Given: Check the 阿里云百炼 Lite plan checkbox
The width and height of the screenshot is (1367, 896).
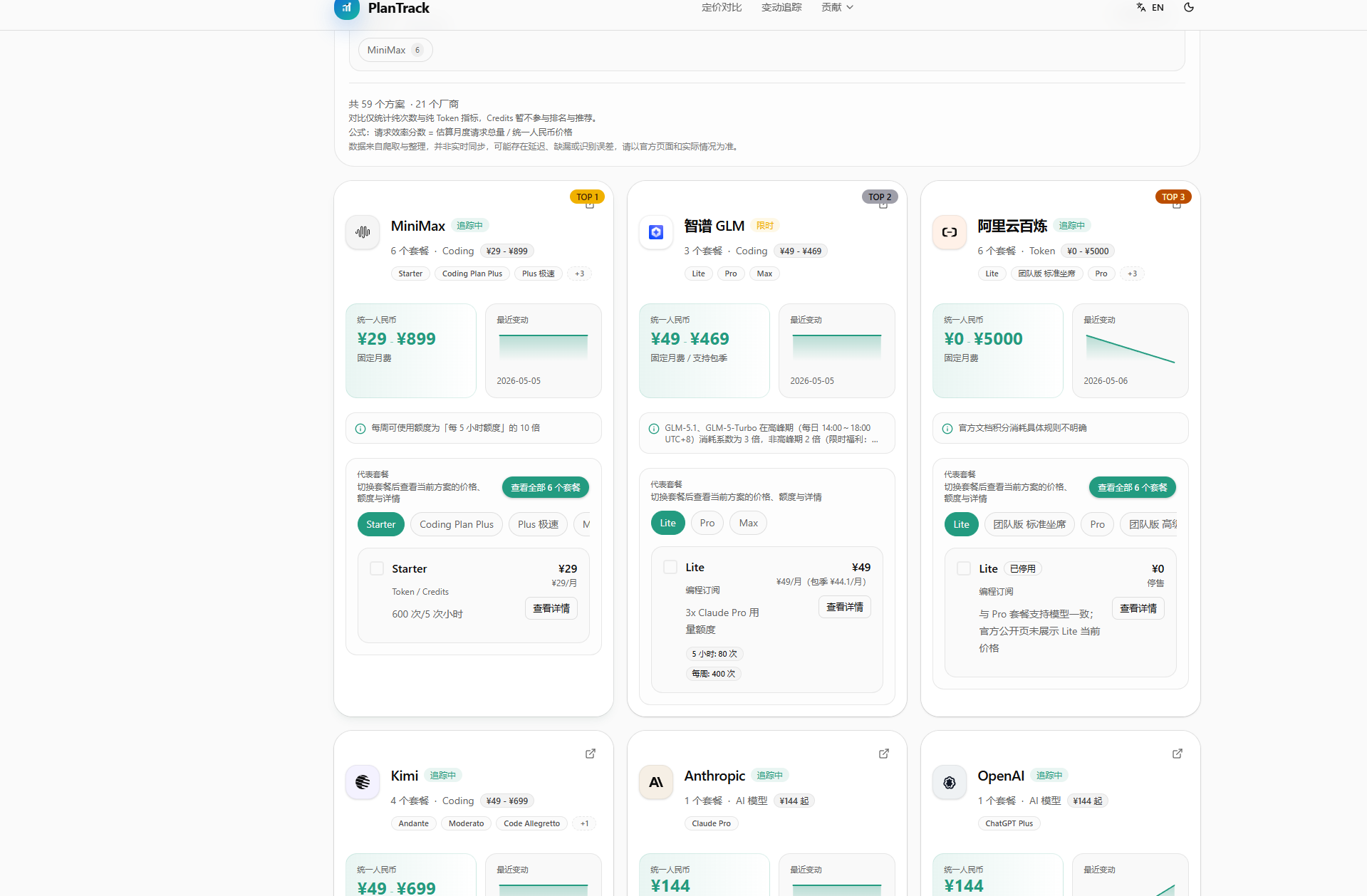Looking at the screenshot, I should [x=964, y=568].
